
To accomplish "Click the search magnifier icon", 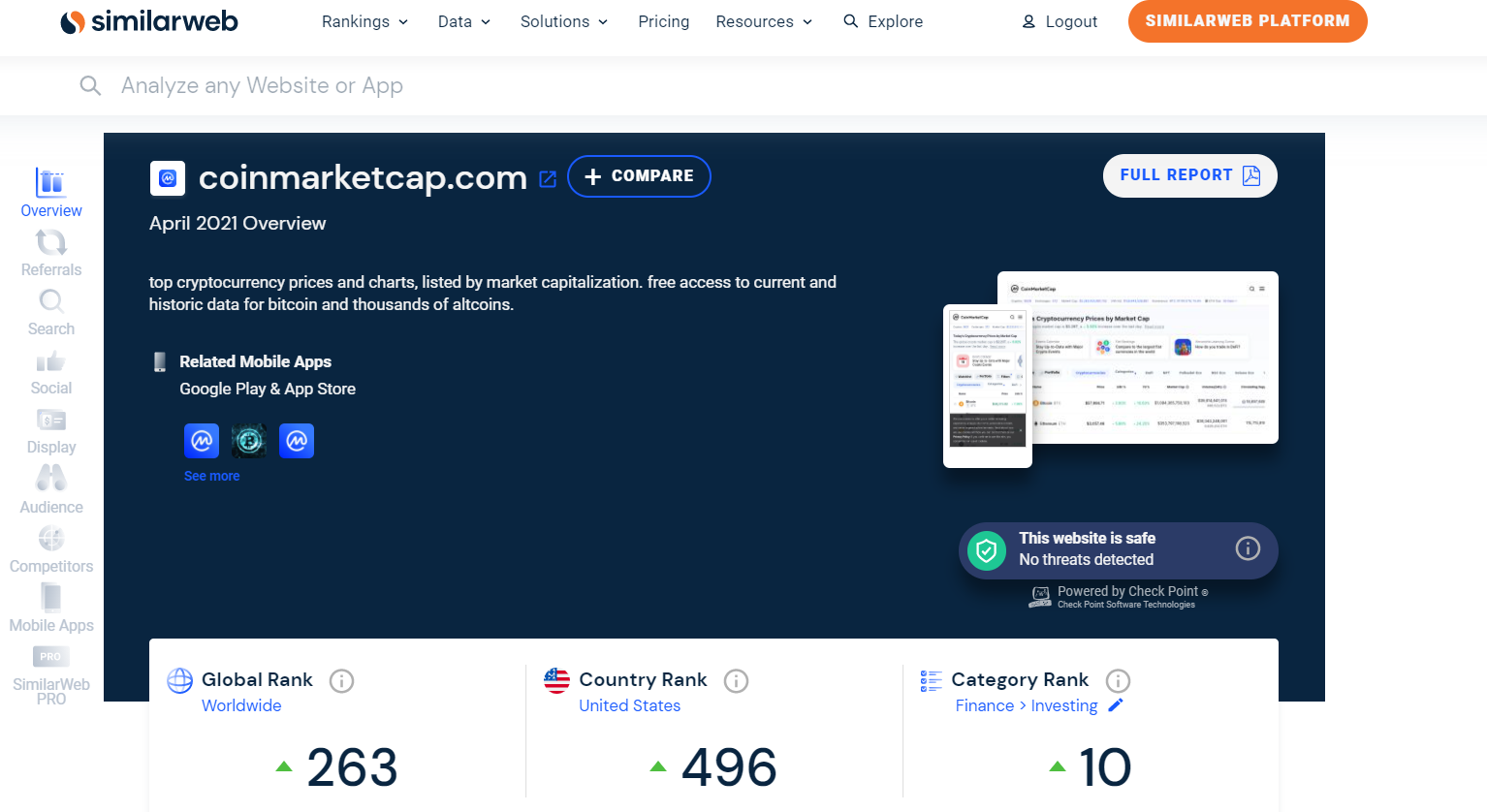I will point(90,86).
